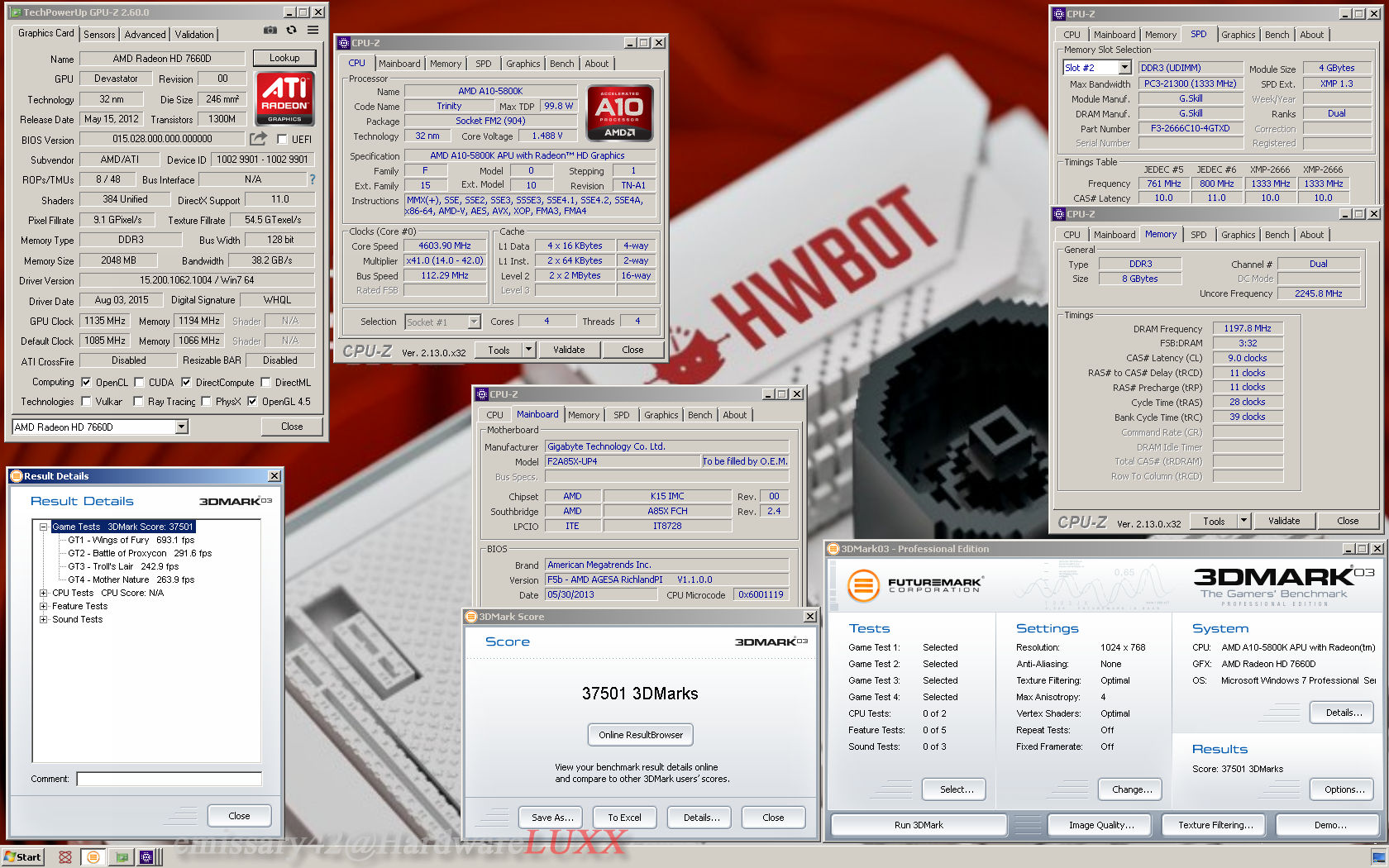Image resolution: width=1389 pixels, height=868 pixels.
Task: Click Result Details window title icon
Action: click(x=16, y=476)
